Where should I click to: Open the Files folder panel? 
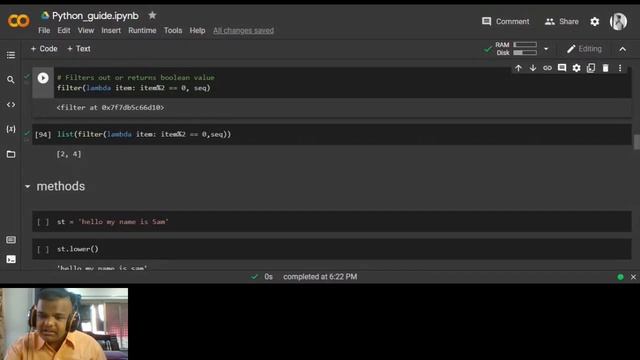(x=11, y=154)
